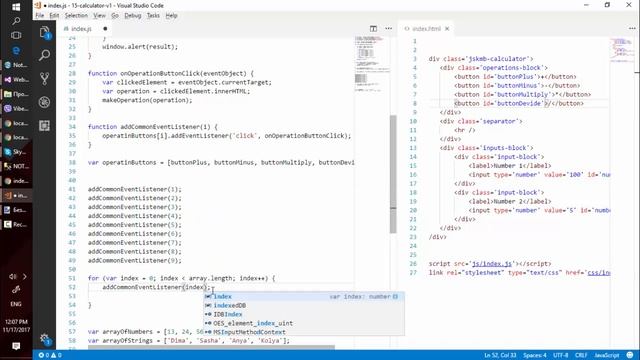Select the 'indexedDB' autocomplete suggestion
The width and height of the screenshot is (640, 360).
tap(304, 305)
